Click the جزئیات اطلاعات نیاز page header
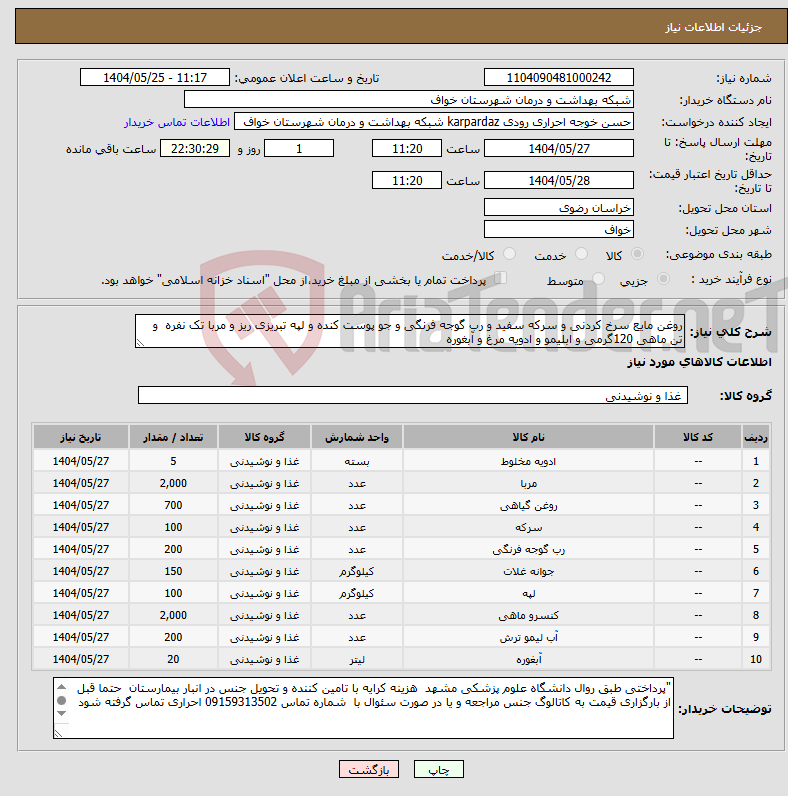788x796 pixels. tap(713, 27)
